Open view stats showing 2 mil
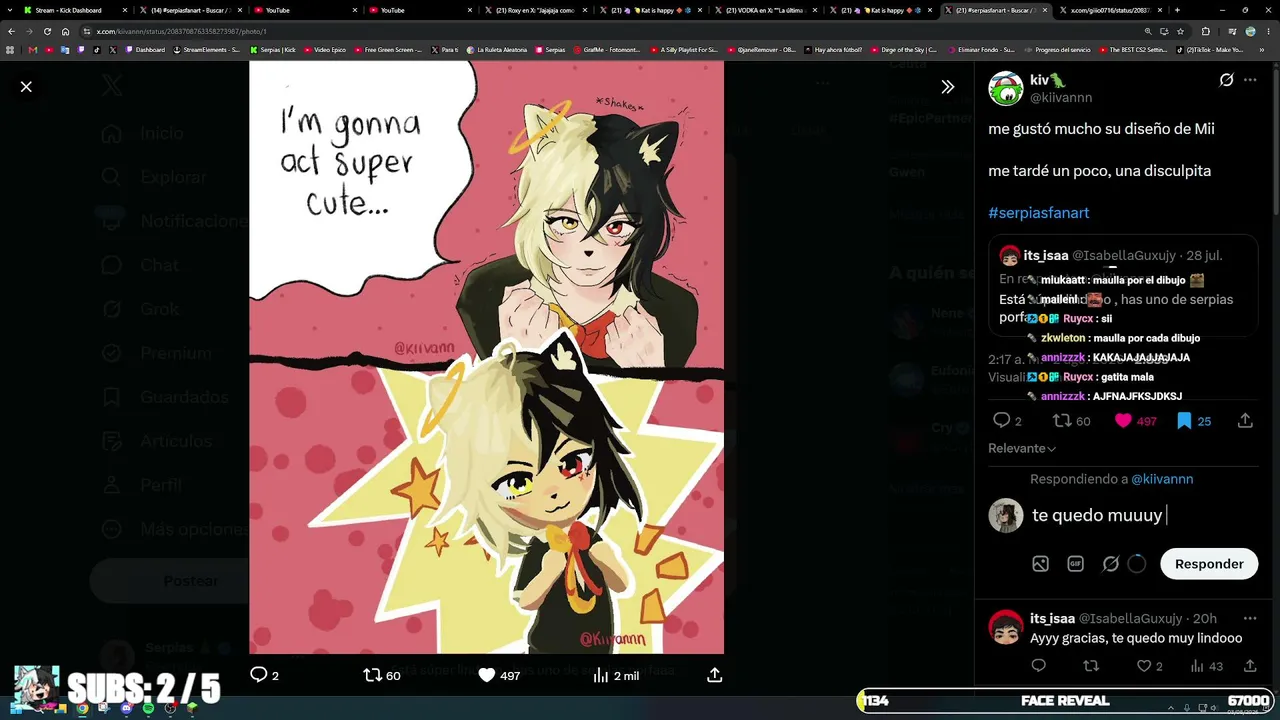This screenshot has width=1280, height=720. coord(615,676)
